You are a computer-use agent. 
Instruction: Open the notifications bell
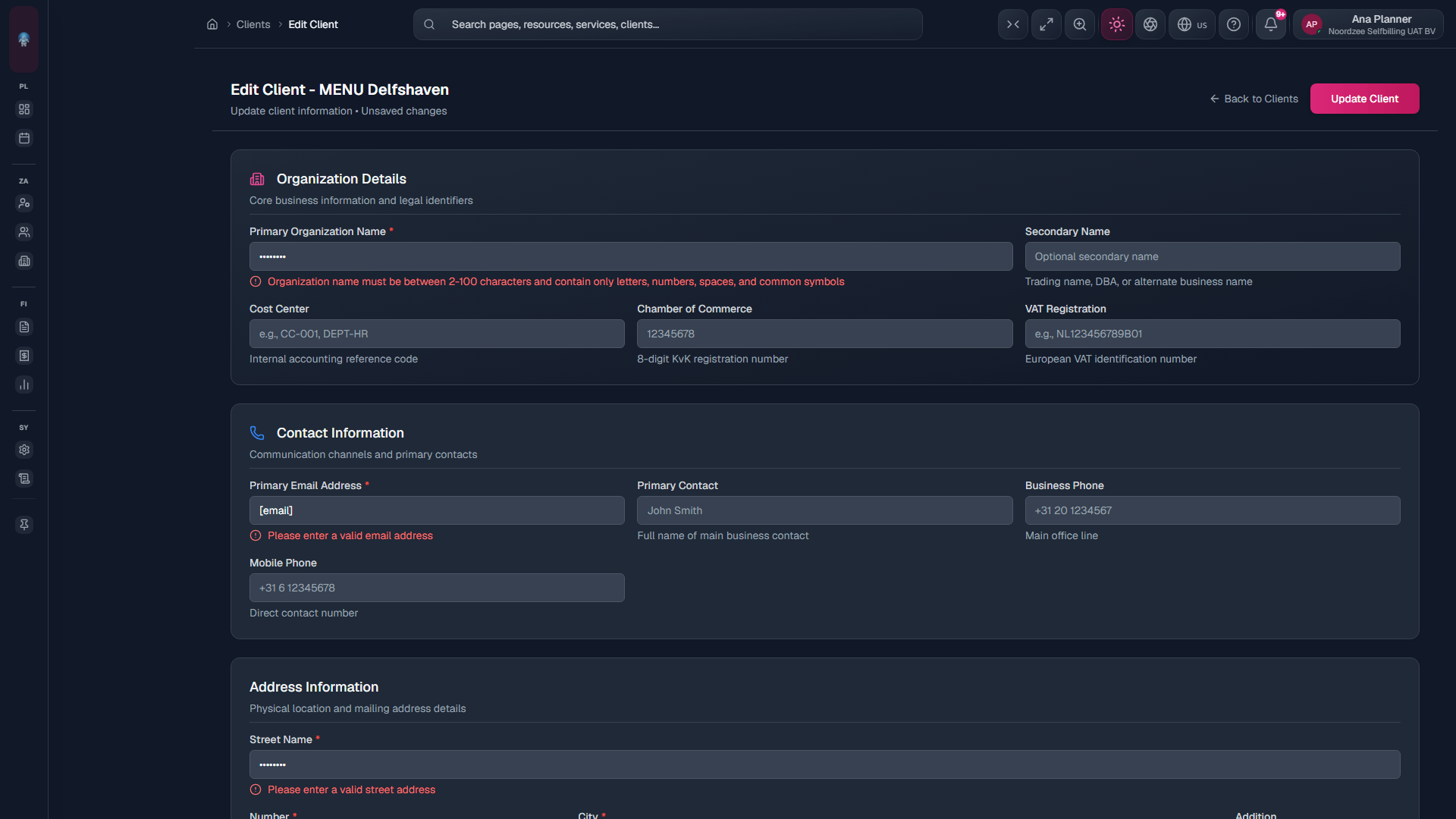1271,24
